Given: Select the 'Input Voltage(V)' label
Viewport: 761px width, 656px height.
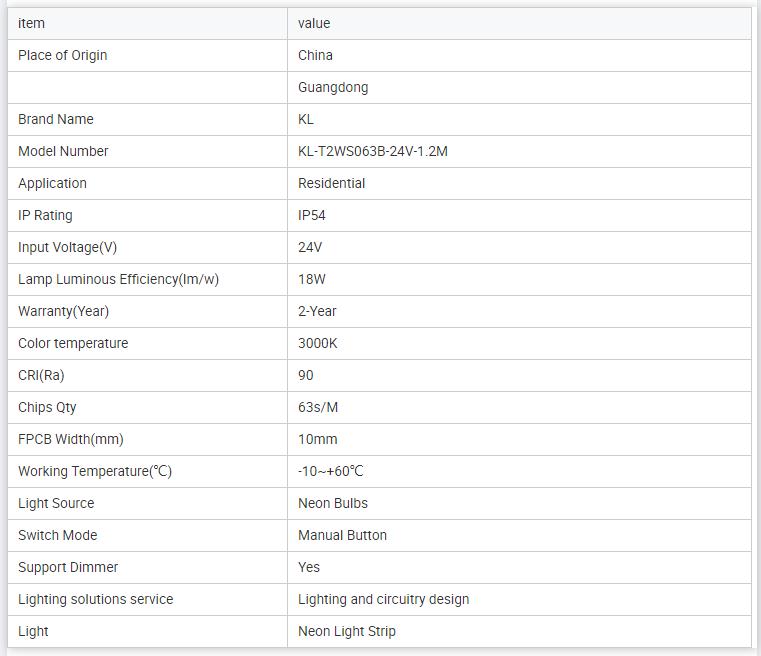Looking at the screenshot, I should [x=68, y=247].
